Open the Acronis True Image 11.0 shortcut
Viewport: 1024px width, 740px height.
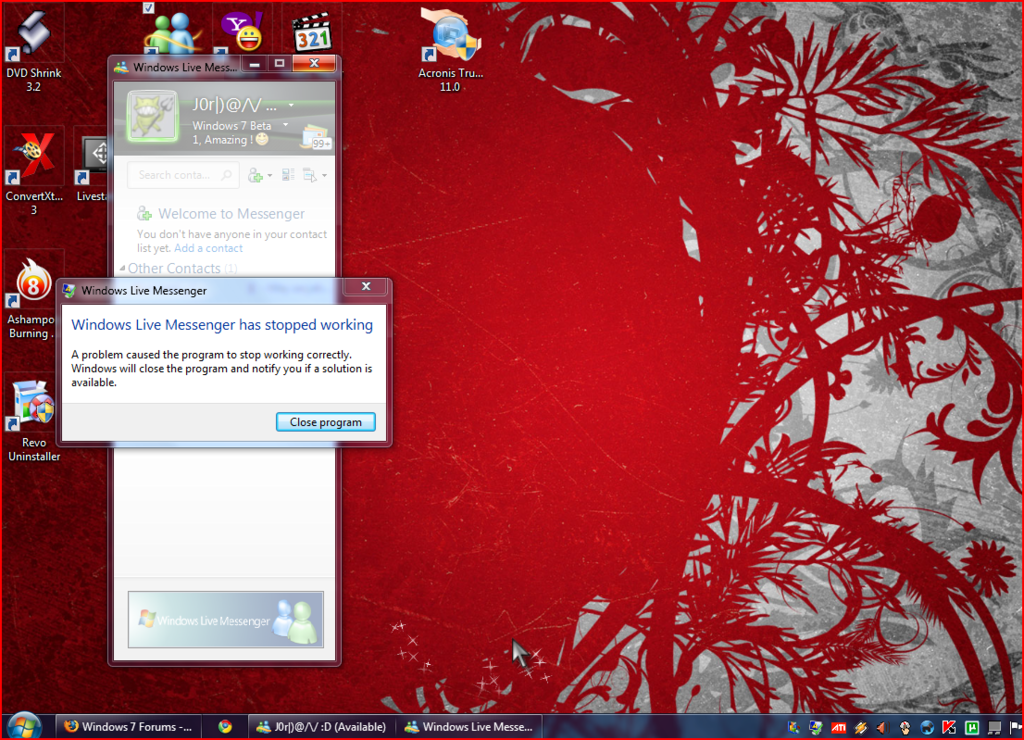point(450,51)
